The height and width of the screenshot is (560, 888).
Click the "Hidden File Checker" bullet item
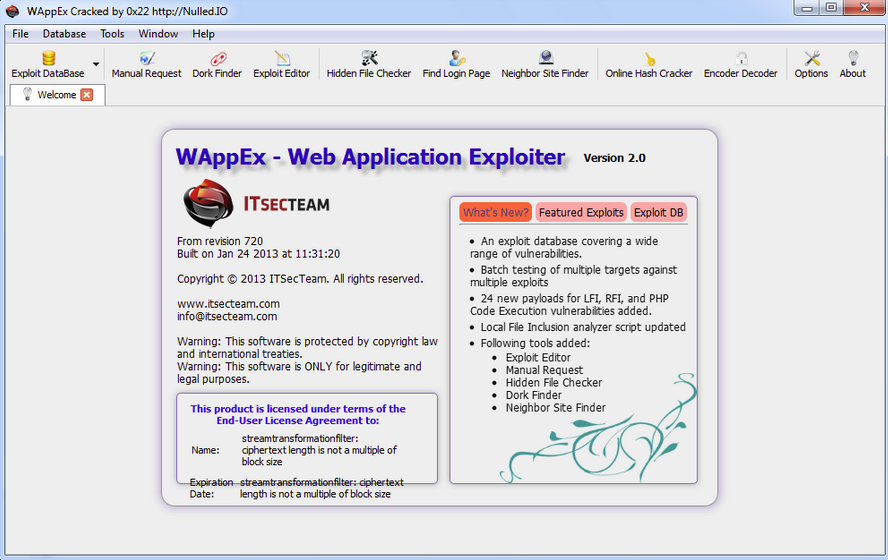click(554, 382)
